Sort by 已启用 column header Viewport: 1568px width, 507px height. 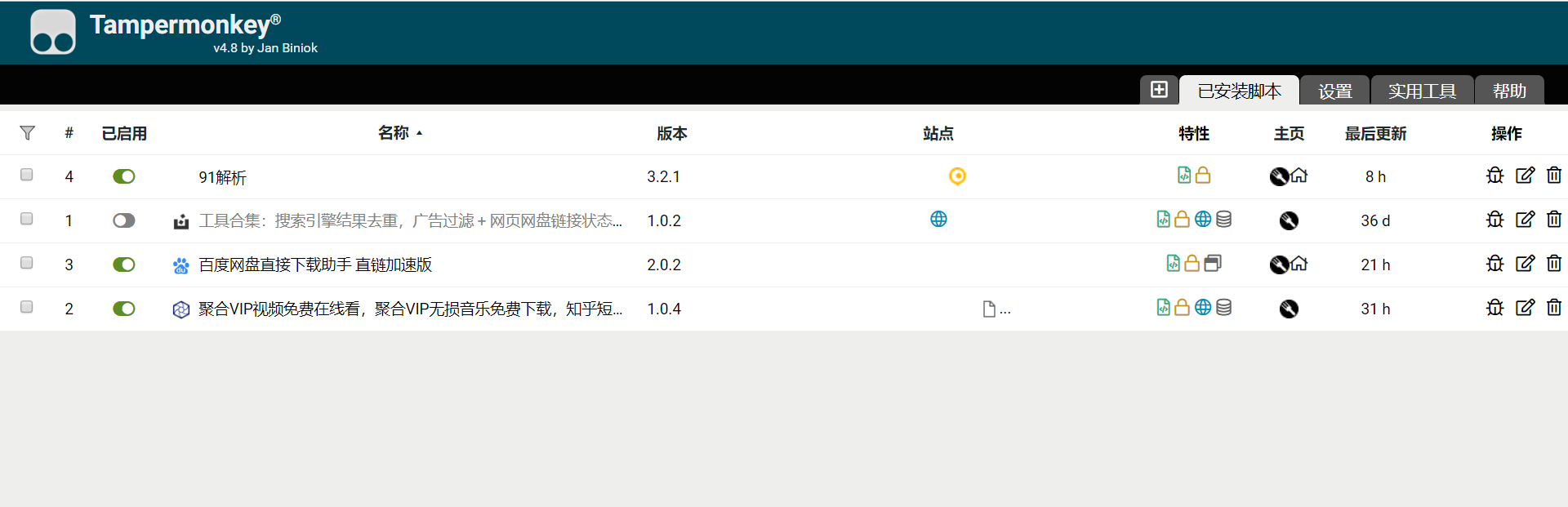(124, 133)
